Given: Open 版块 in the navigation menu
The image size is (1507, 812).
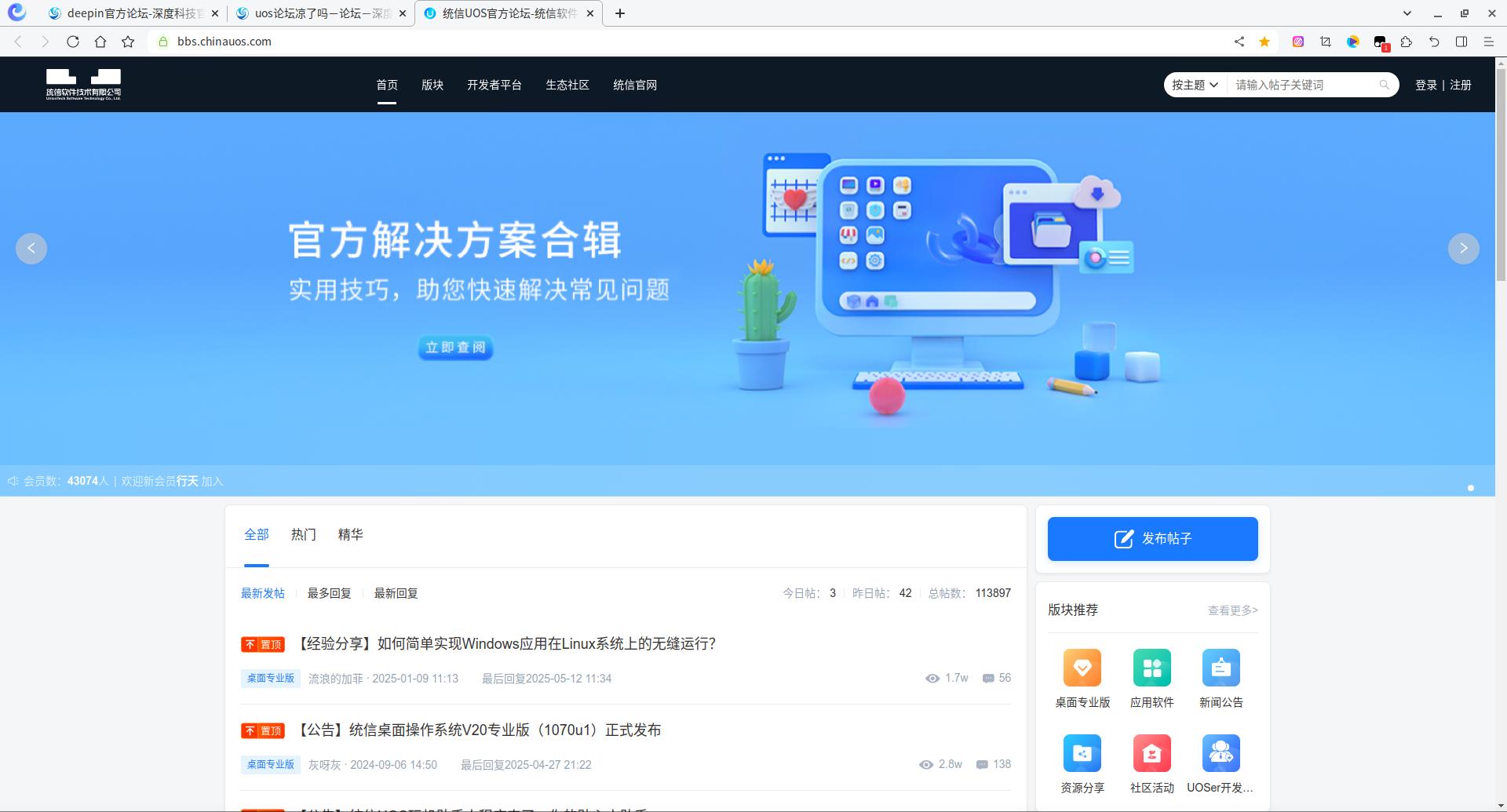Looking at the screenshot, I should [432, 85].
